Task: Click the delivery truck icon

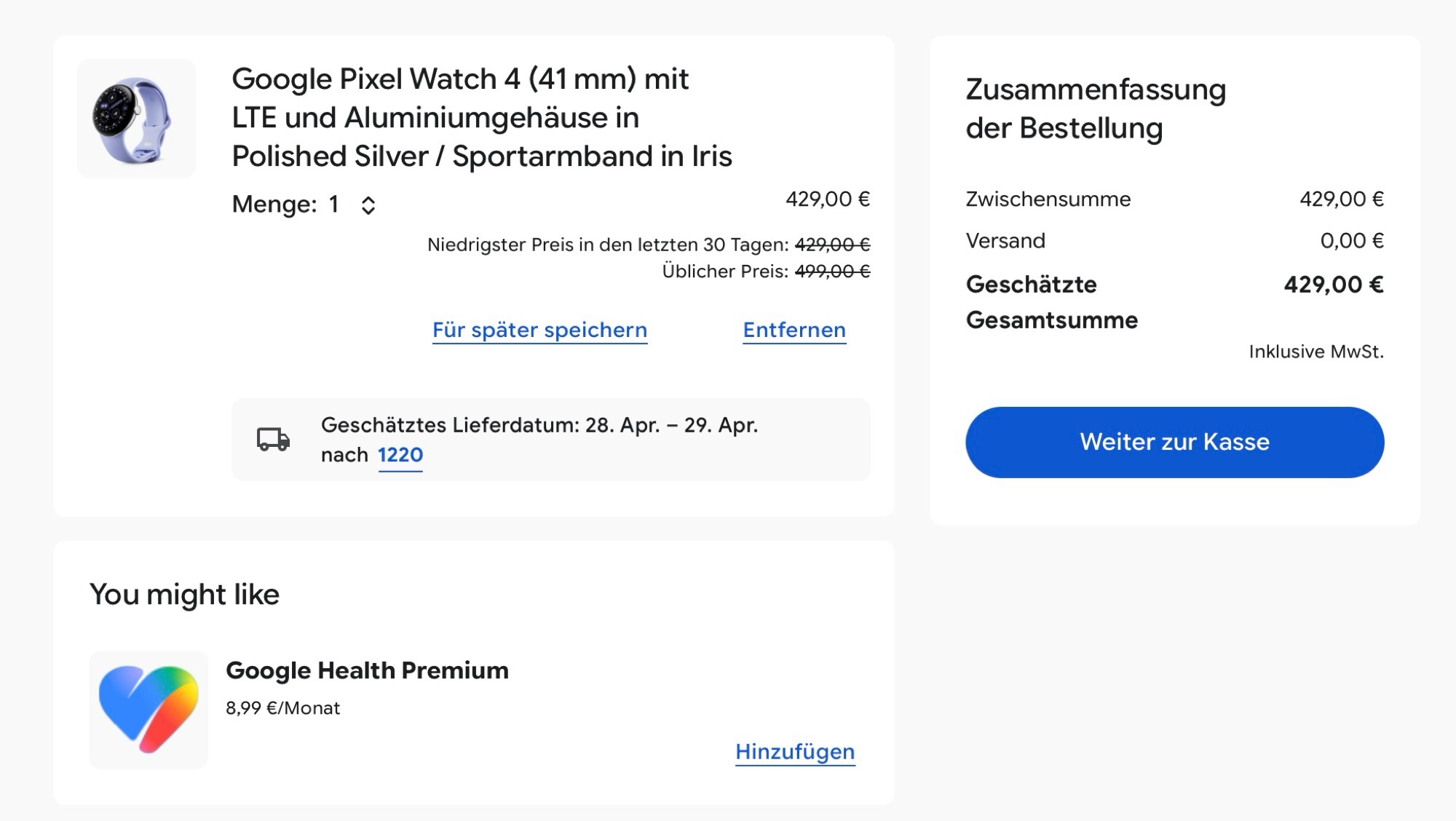Action: coord(273,439)
